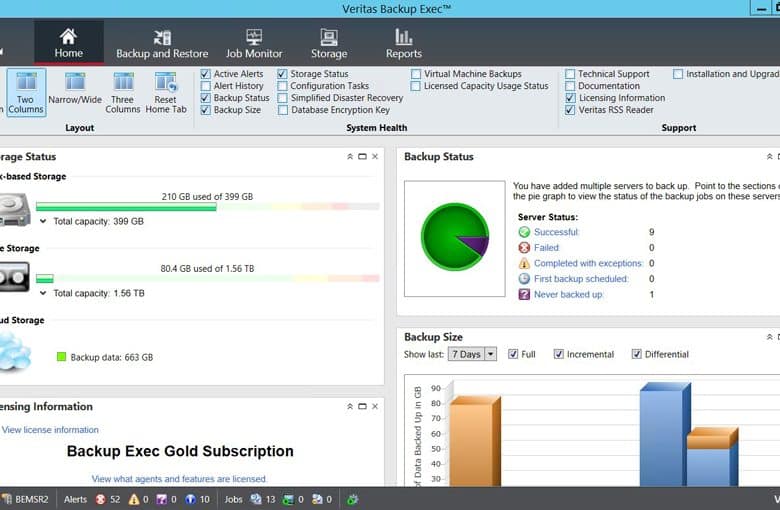Click the green Successful status icon
780x510 pixels.
[x=524, y=232]
